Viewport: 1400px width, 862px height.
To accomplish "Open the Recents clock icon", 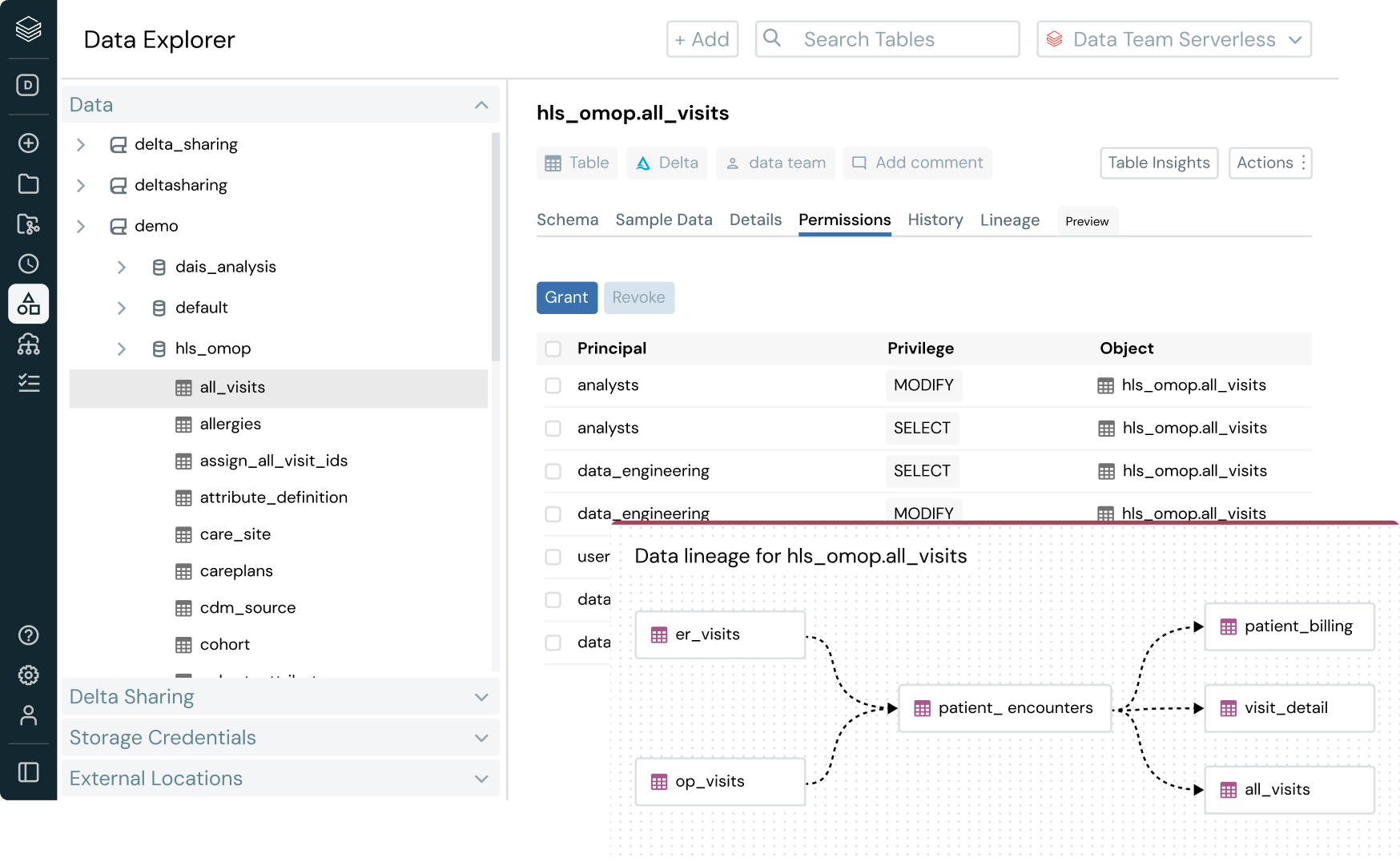I will point(28,264).
